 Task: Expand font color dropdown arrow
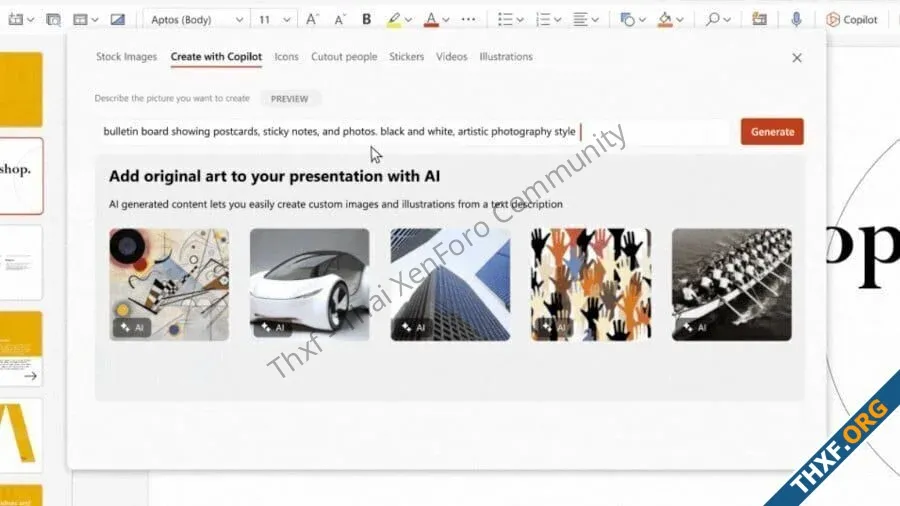click(445, 20)
